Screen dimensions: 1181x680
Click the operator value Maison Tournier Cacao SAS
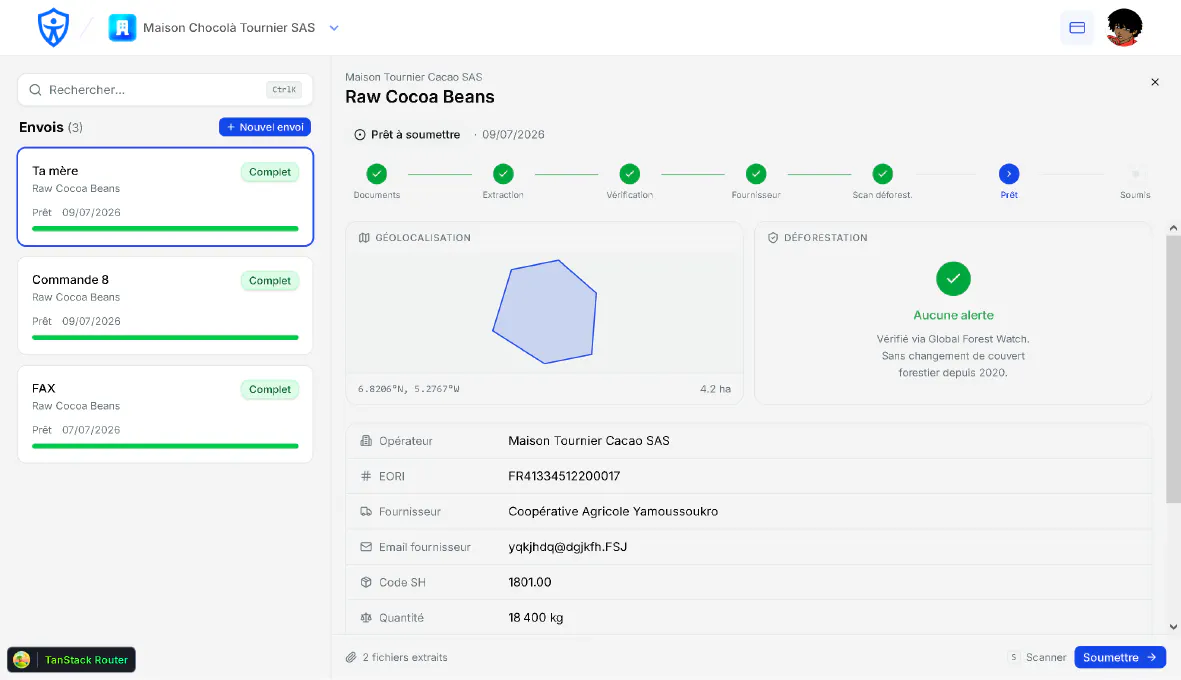[x=589, y=441]
